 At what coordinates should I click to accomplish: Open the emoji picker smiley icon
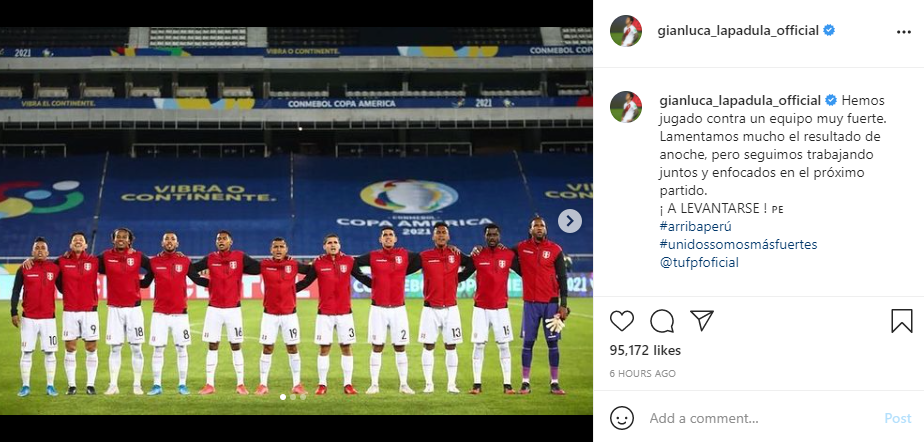622,418
